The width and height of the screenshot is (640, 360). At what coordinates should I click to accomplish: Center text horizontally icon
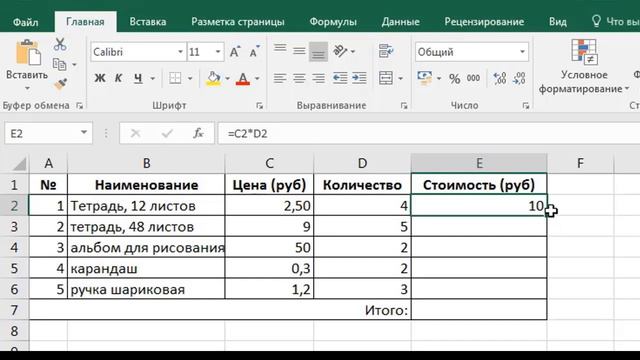click(x=299, y=78)
